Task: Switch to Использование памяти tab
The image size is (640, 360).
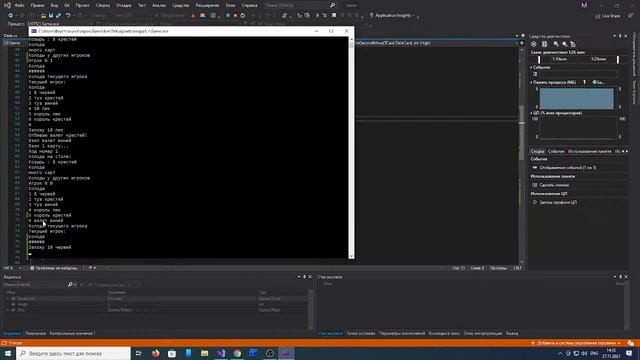Action: coord(589,151)
